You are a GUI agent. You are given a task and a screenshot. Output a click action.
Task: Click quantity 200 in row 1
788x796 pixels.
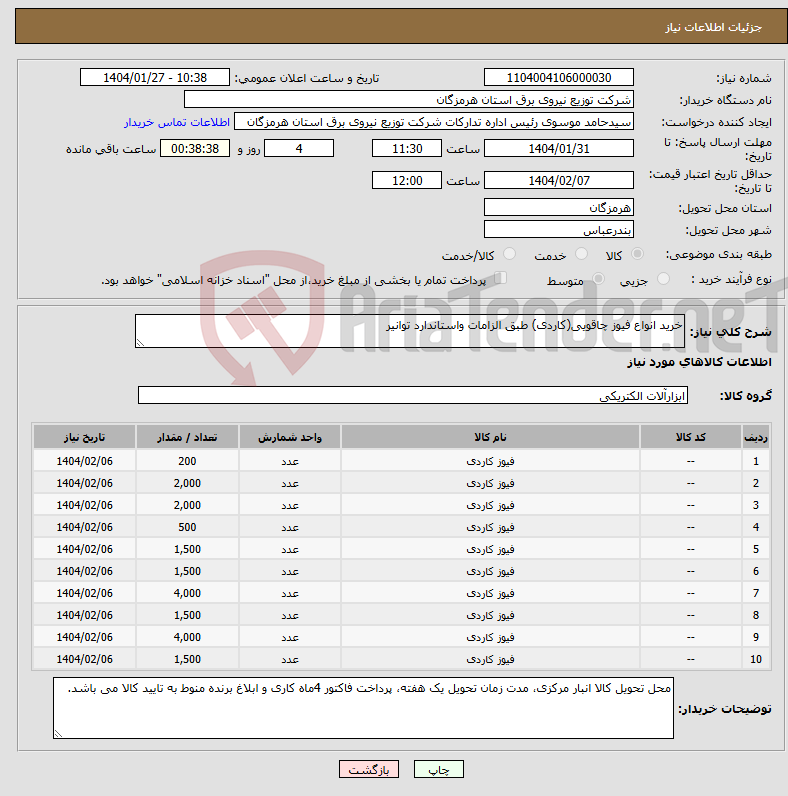(187, 461)
